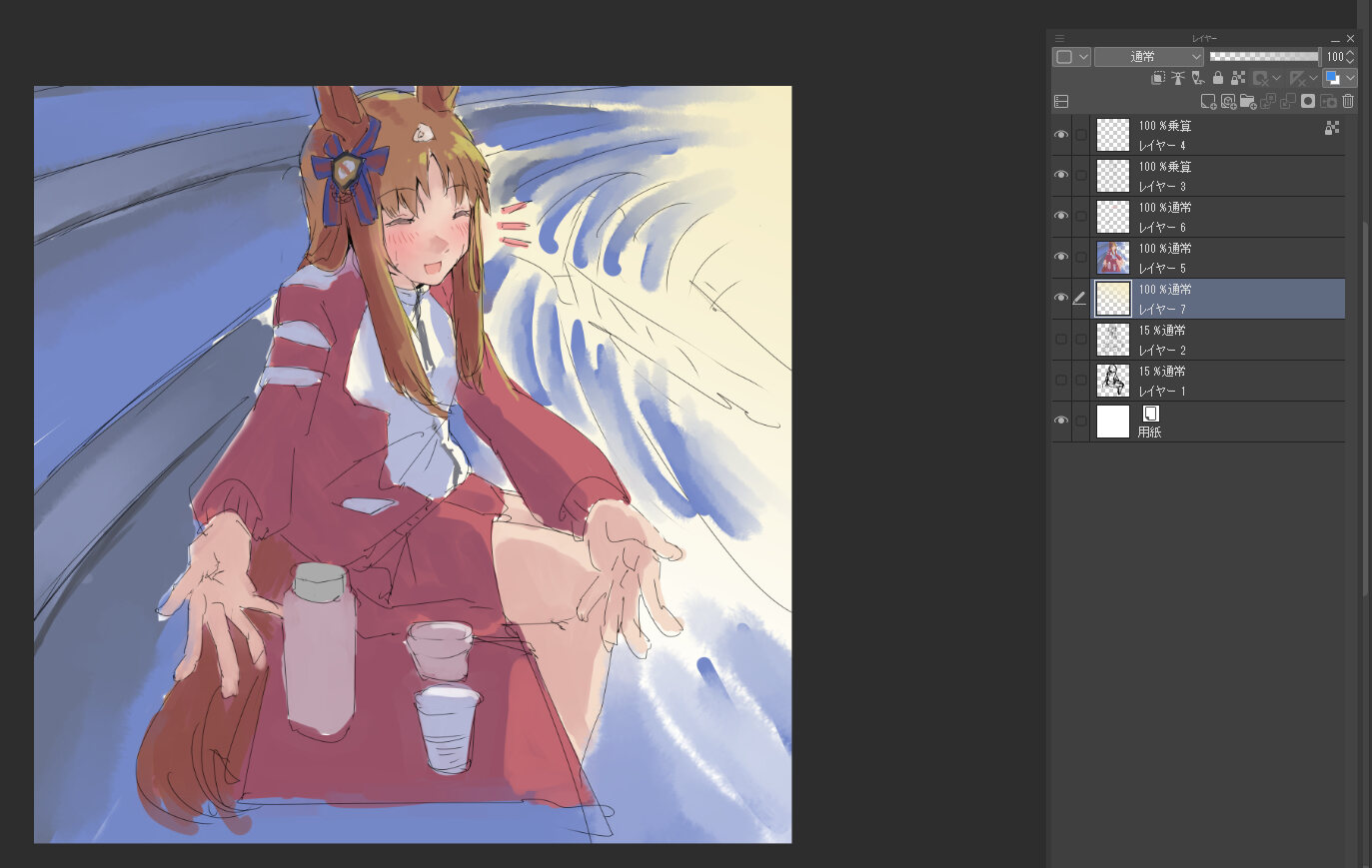Click the layer list view toggle icon
Image resolution: width=1372 pixels, height=868 pixels.
tap(1061, 101)
